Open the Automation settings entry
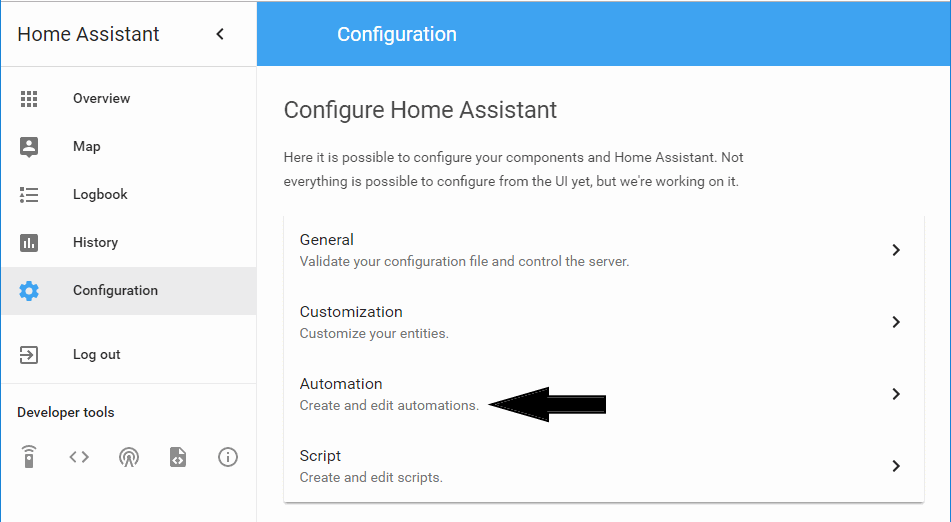The height and width of the screenshot is (522, 951). (x=603, y=394)
